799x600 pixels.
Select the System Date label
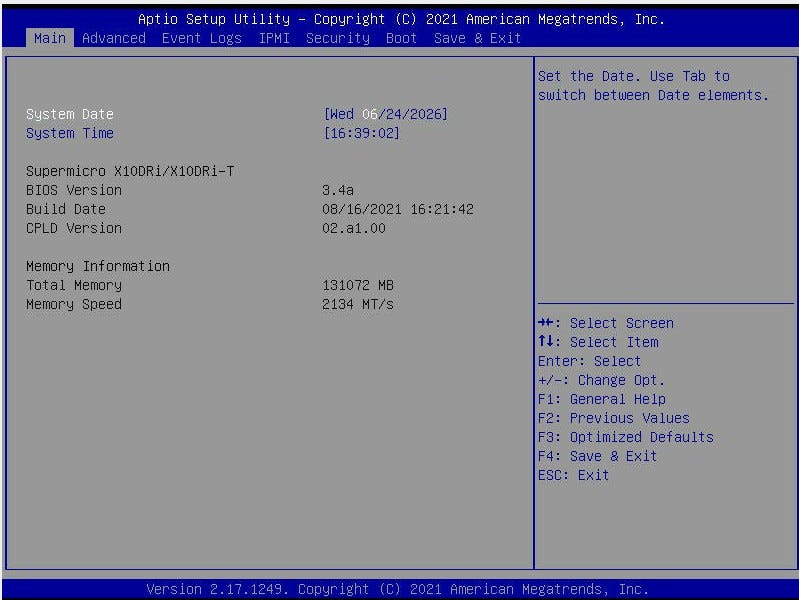pyautogui.click(x=70, y=114)
